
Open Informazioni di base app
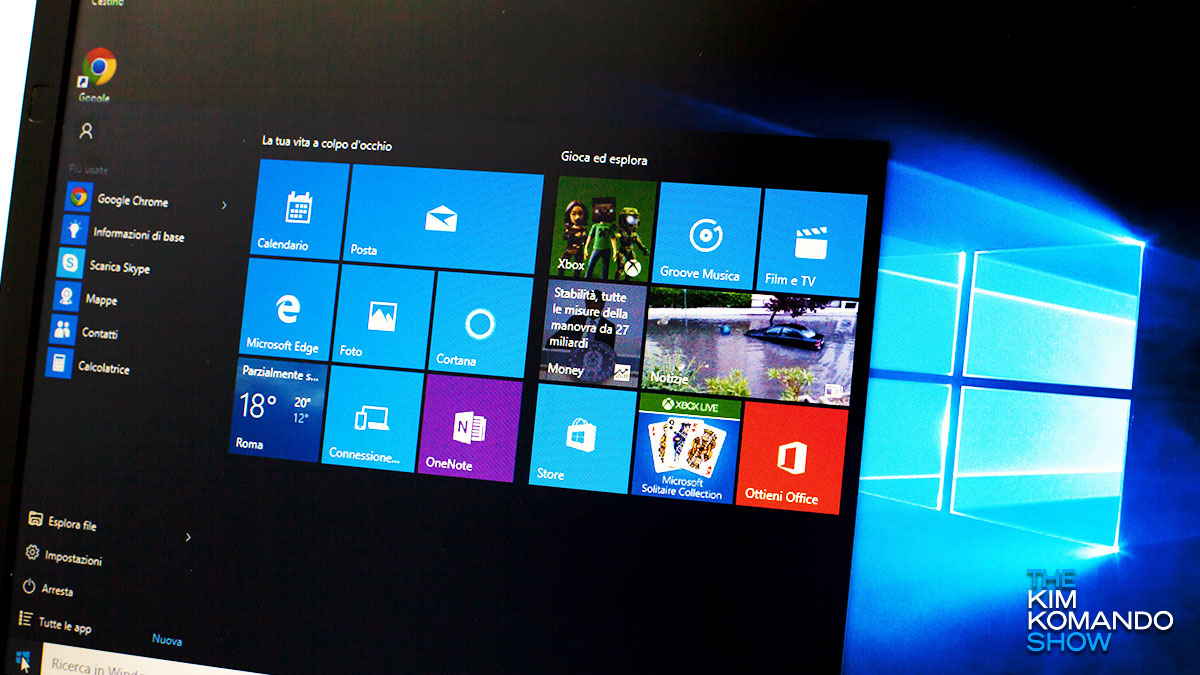[x=125, y=233]
